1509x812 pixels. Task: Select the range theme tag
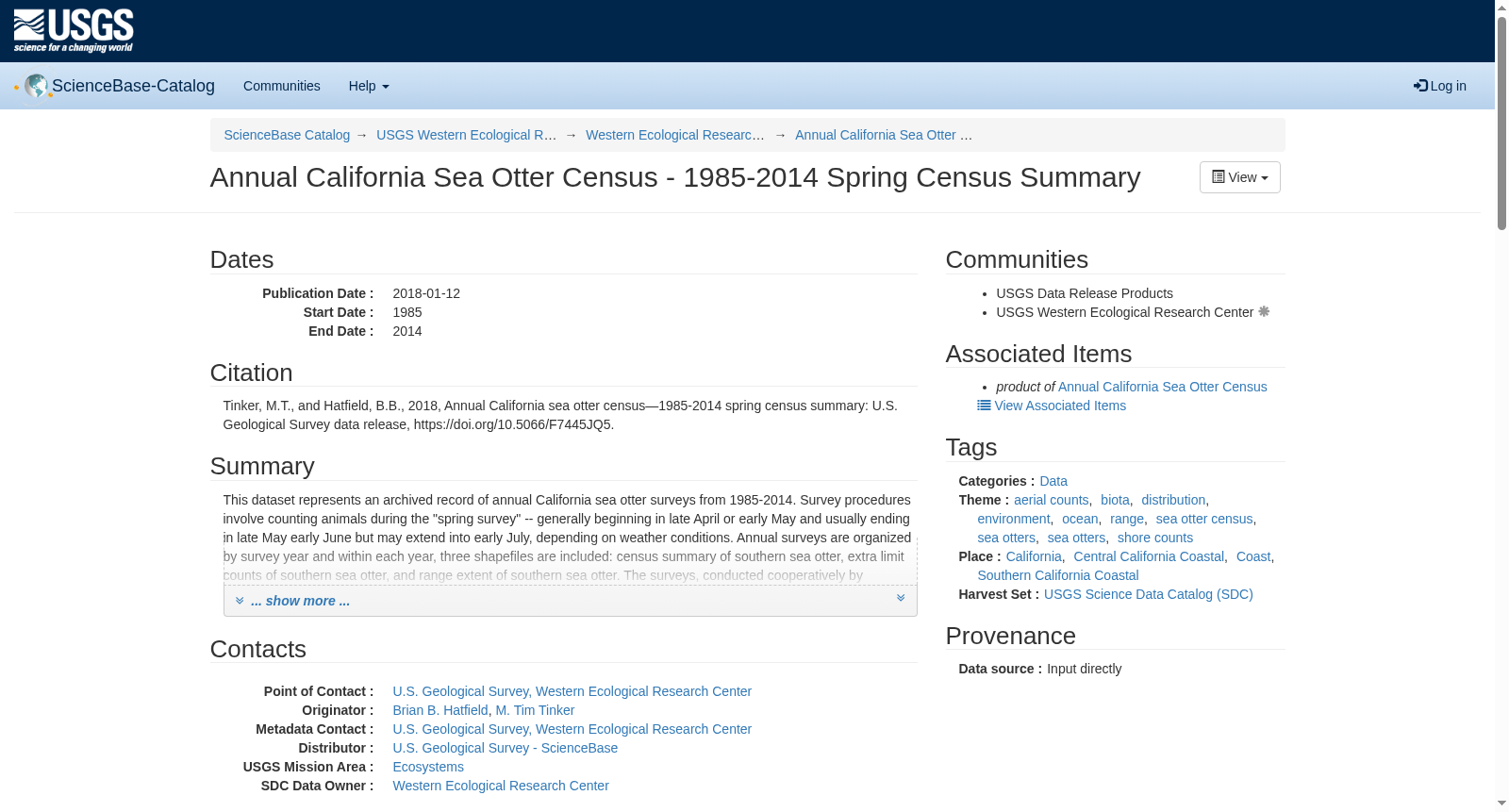point(1127,519)
